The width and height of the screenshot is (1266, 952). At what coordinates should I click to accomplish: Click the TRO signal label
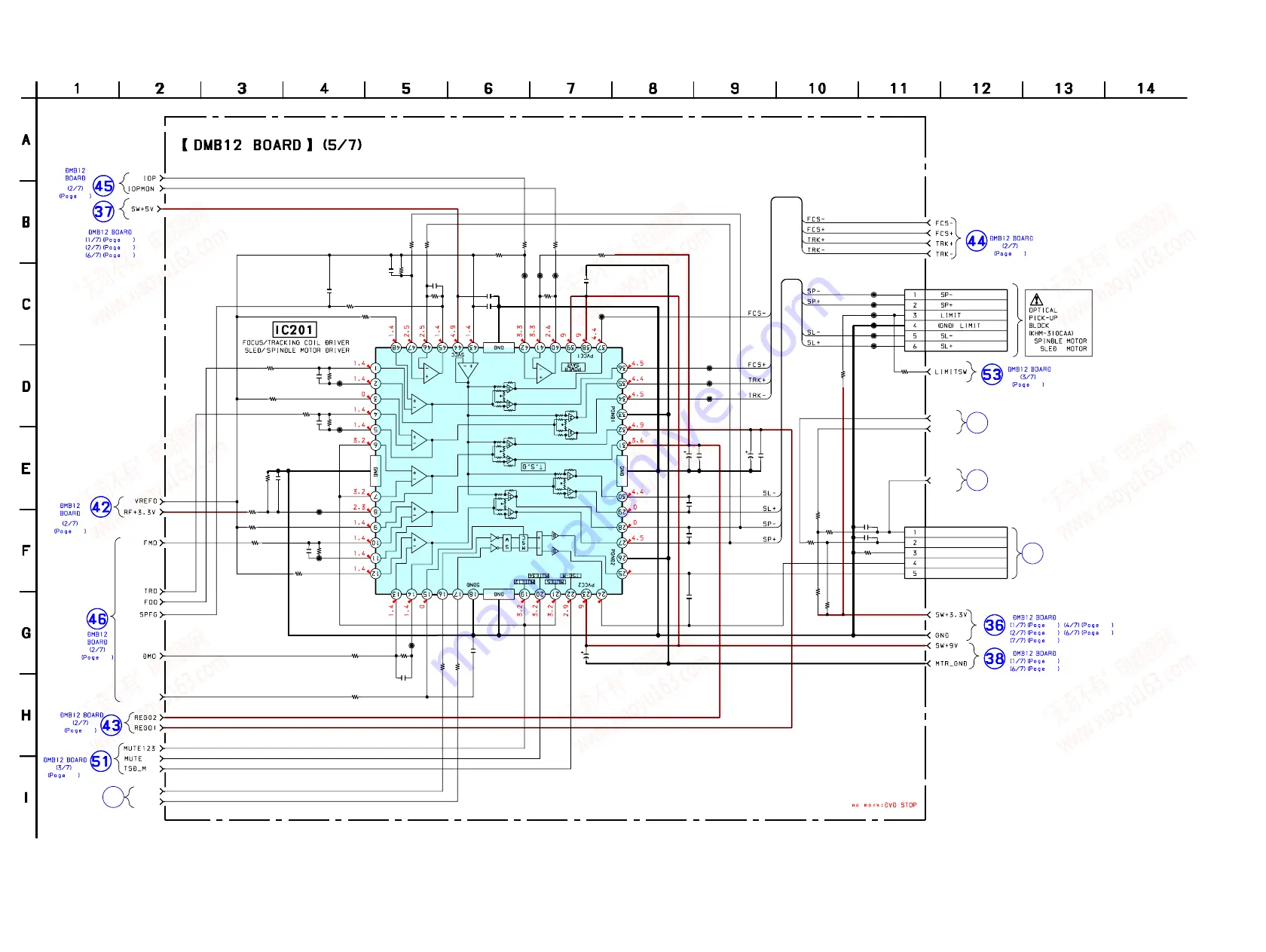tap(151, 592)
